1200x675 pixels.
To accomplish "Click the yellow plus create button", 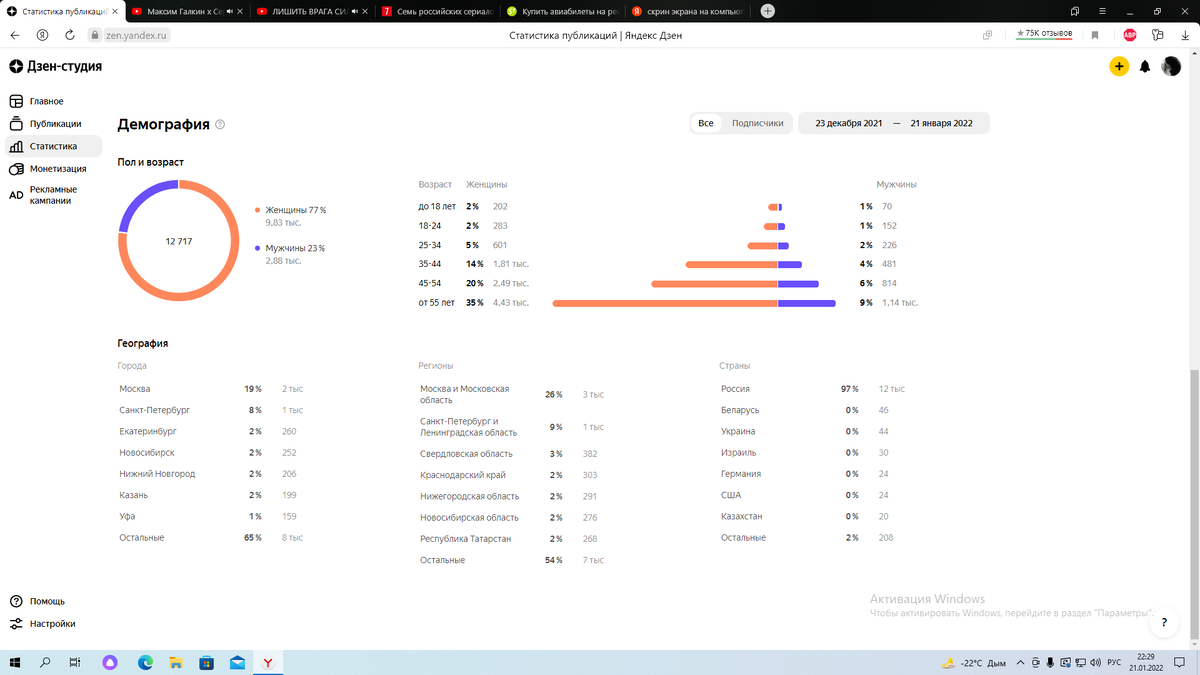I will coord(1119,66).
